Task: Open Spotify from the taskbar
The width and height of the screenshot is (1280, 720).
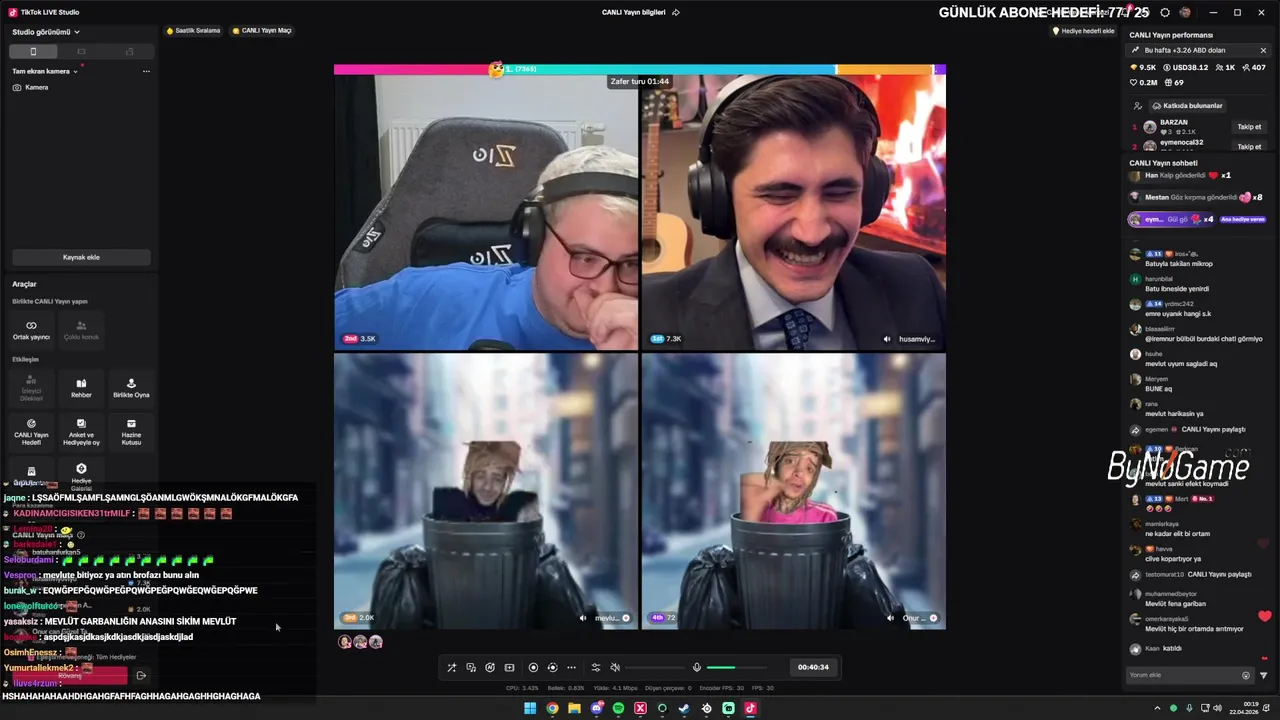Action: (618, 708)
